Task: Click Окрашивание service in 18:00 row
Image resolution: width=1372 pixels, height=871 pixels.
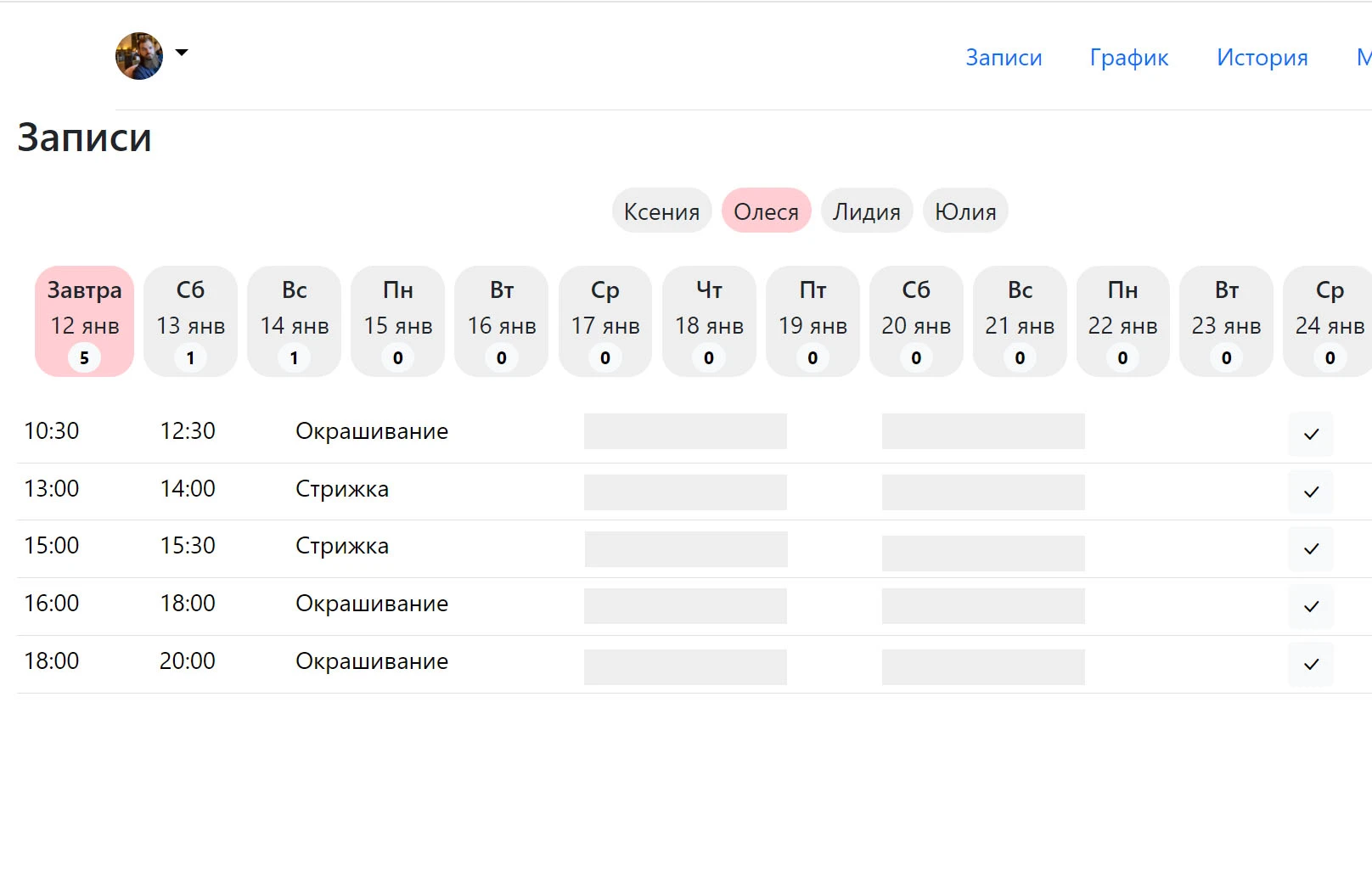Action: (x=372, y=661)
